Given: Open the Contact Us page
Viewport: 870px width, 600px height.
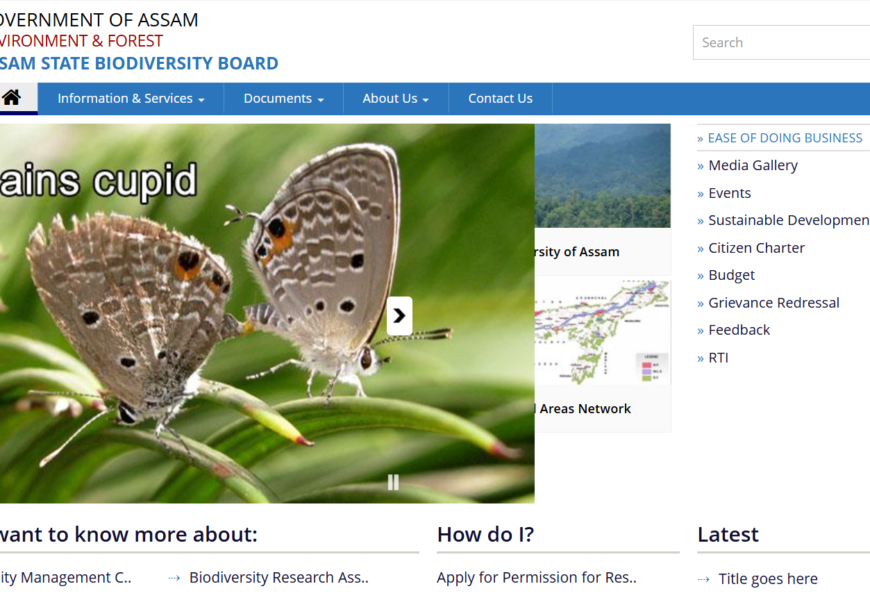Looking at the screenshot, I should pos(500,98).
